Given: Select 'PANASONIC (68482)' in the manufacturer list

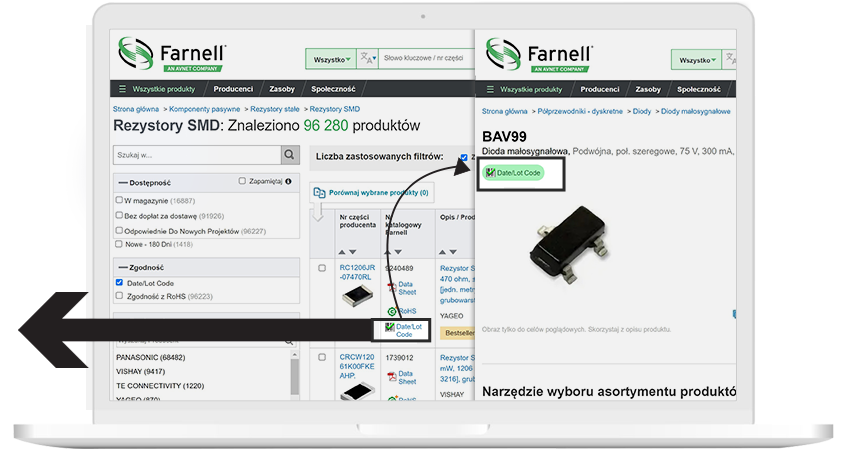Looking at the screenshot, I should pos(151,357).
